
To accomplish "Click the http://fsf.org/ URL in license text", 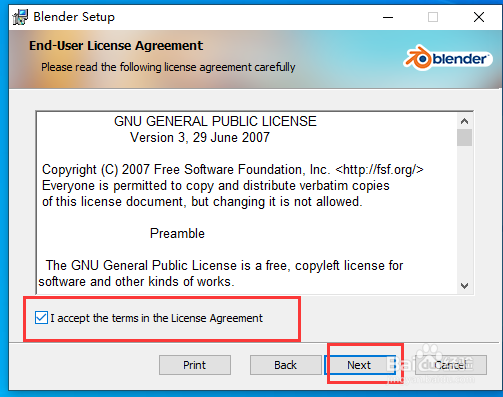I will coord(379,170).
